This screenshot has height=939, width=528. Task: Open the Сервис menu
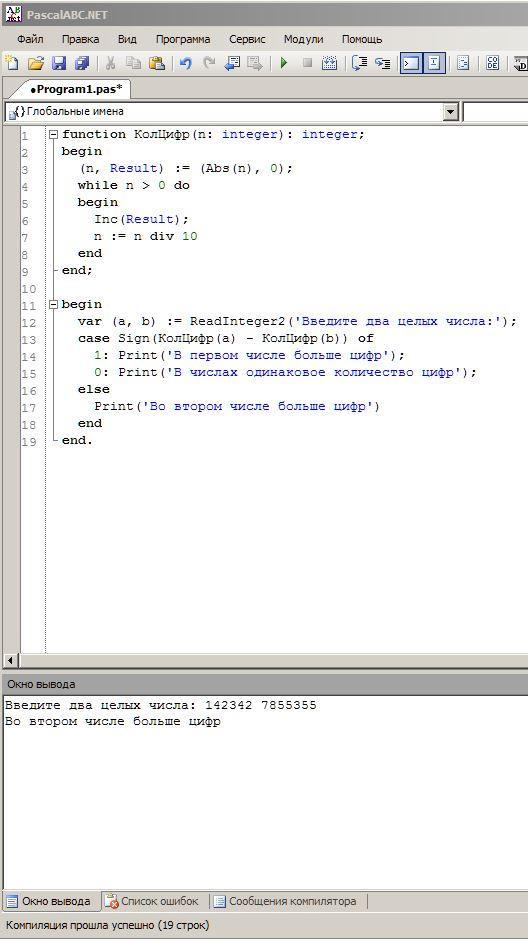(247, 40)
